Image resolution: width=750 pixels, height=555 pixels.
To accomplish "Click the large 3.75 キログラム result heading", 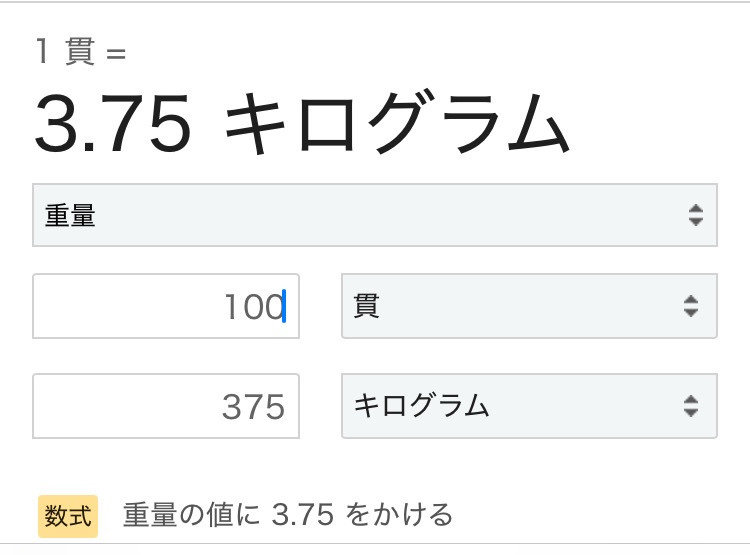I will [x=302, y=123].
